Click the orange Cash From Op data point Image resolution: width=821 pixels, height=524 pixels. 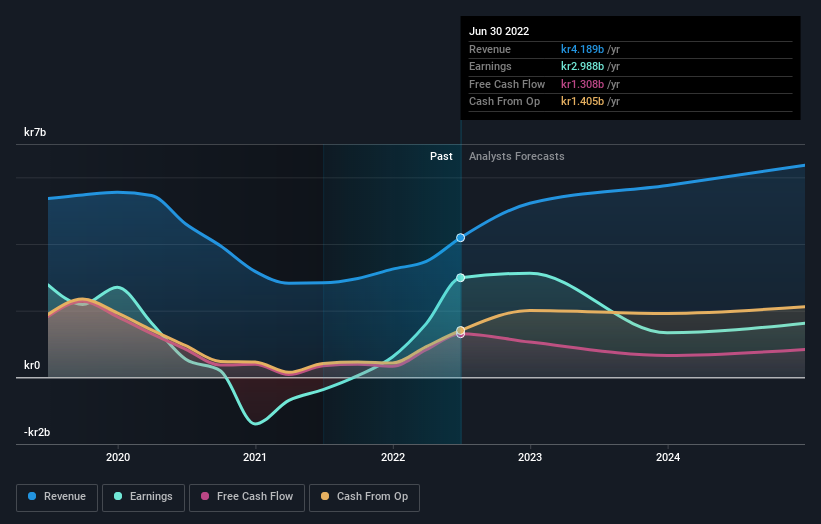[x=460, y=330]
